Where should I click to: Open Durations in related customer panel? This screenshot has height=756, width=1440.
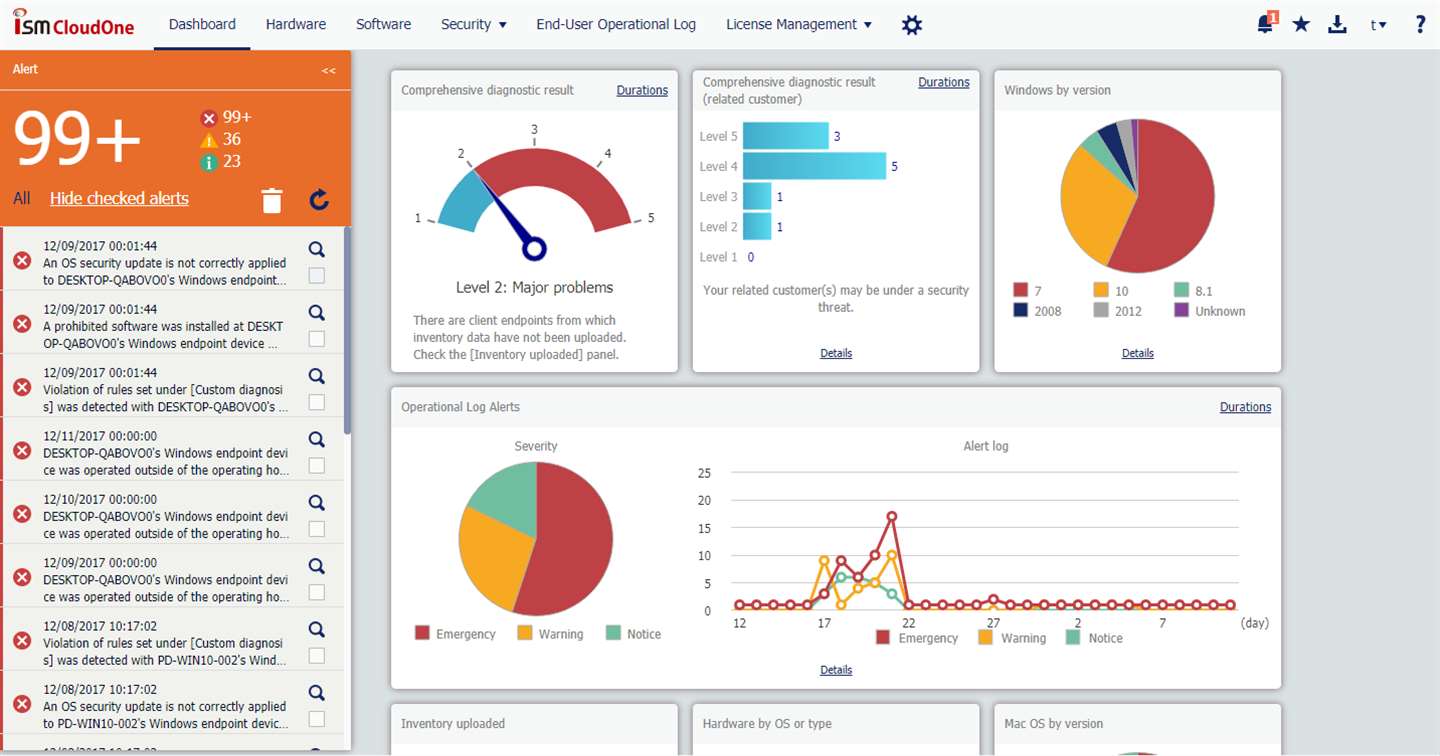click(944, 82)
